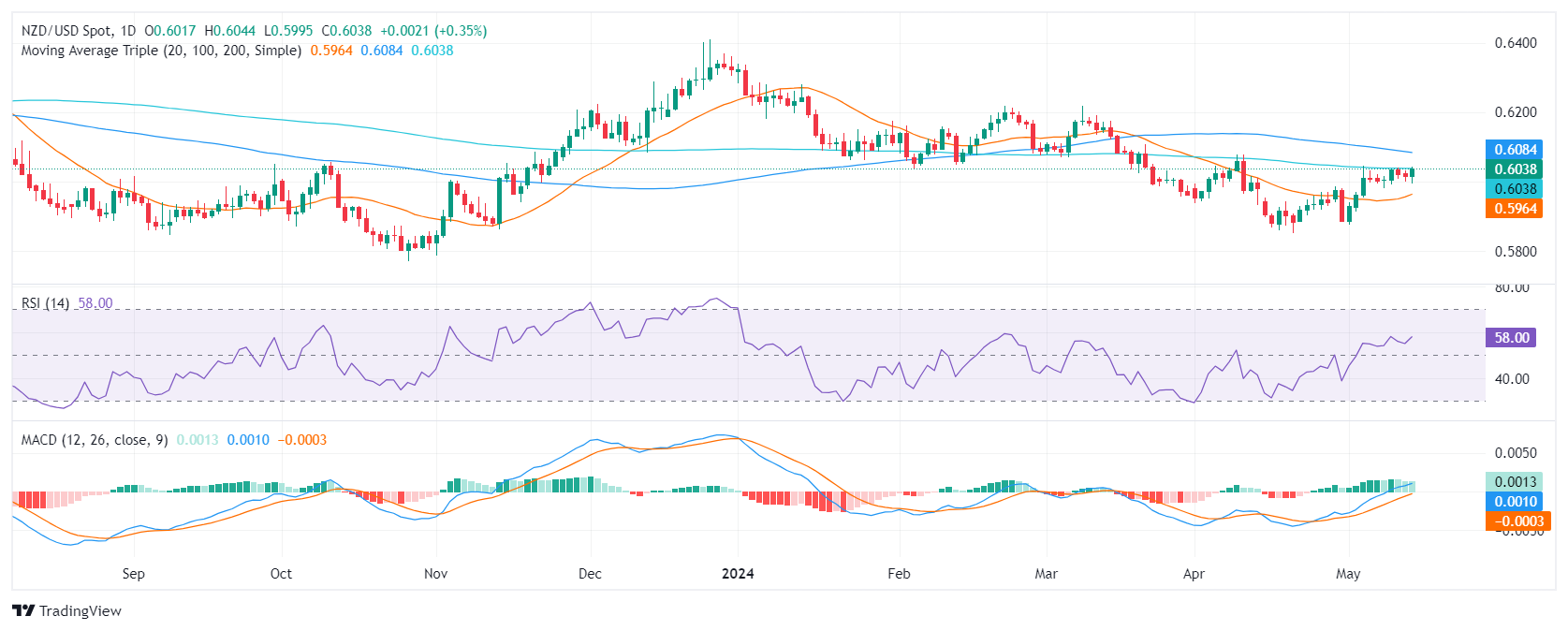The image size is (1568, 631).
Task: Click the blue 0.6084 price axis tag
Action: coord(1515,150)
